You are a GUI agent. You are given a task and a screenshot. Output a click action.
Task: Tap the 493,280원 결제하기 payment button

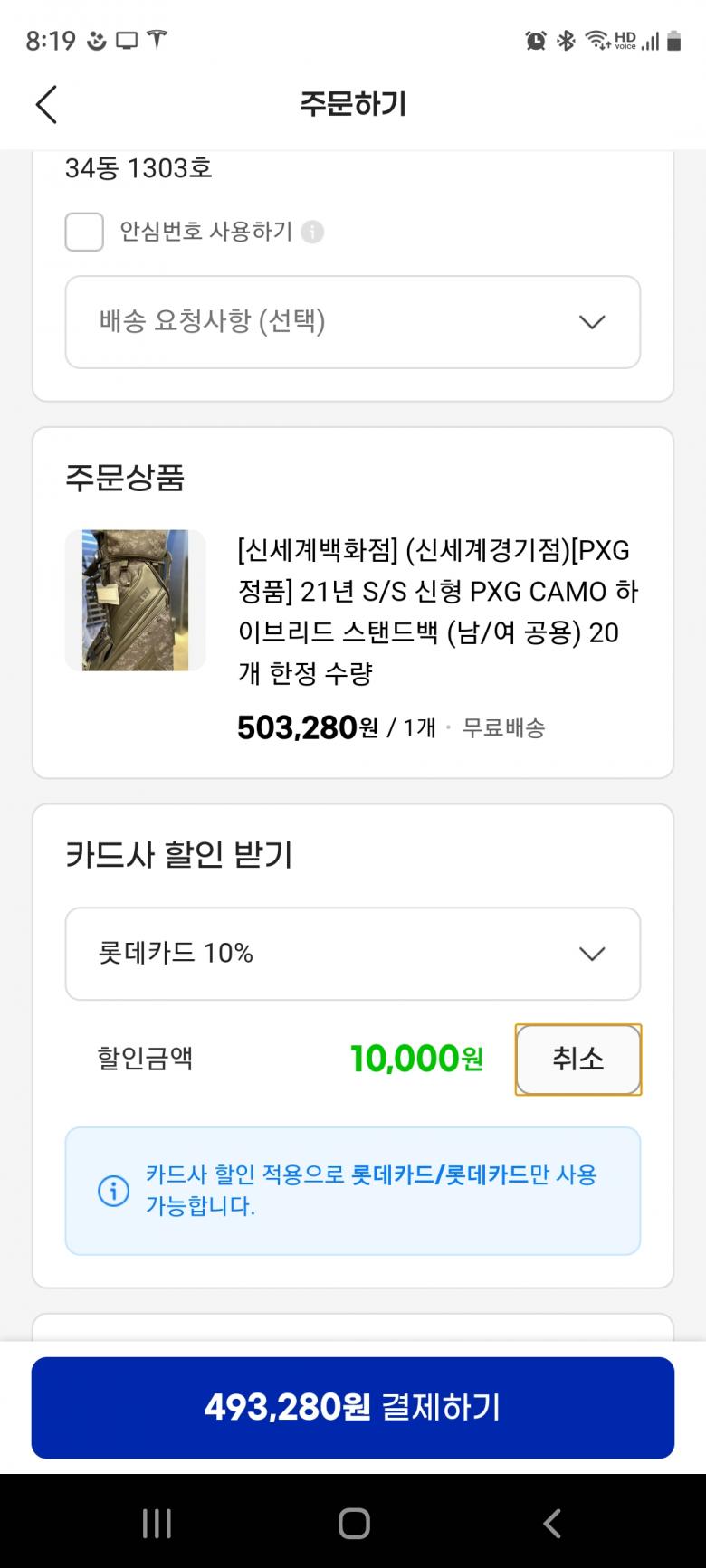click(353, 1407)
